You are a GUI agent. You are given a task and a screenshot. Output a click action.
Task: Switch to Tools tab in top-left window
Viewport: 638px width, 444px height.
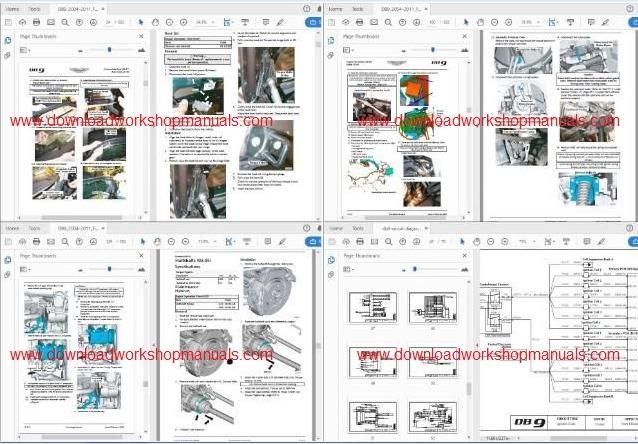[35, 9]
